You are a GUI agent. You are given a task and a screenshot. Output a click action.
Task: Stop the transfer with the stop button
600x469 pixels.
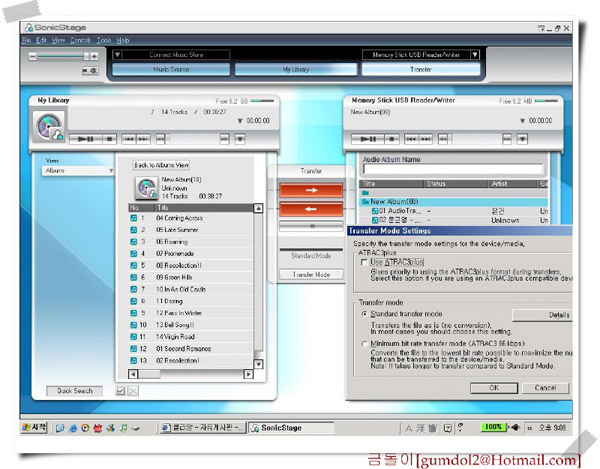(311, 226)
